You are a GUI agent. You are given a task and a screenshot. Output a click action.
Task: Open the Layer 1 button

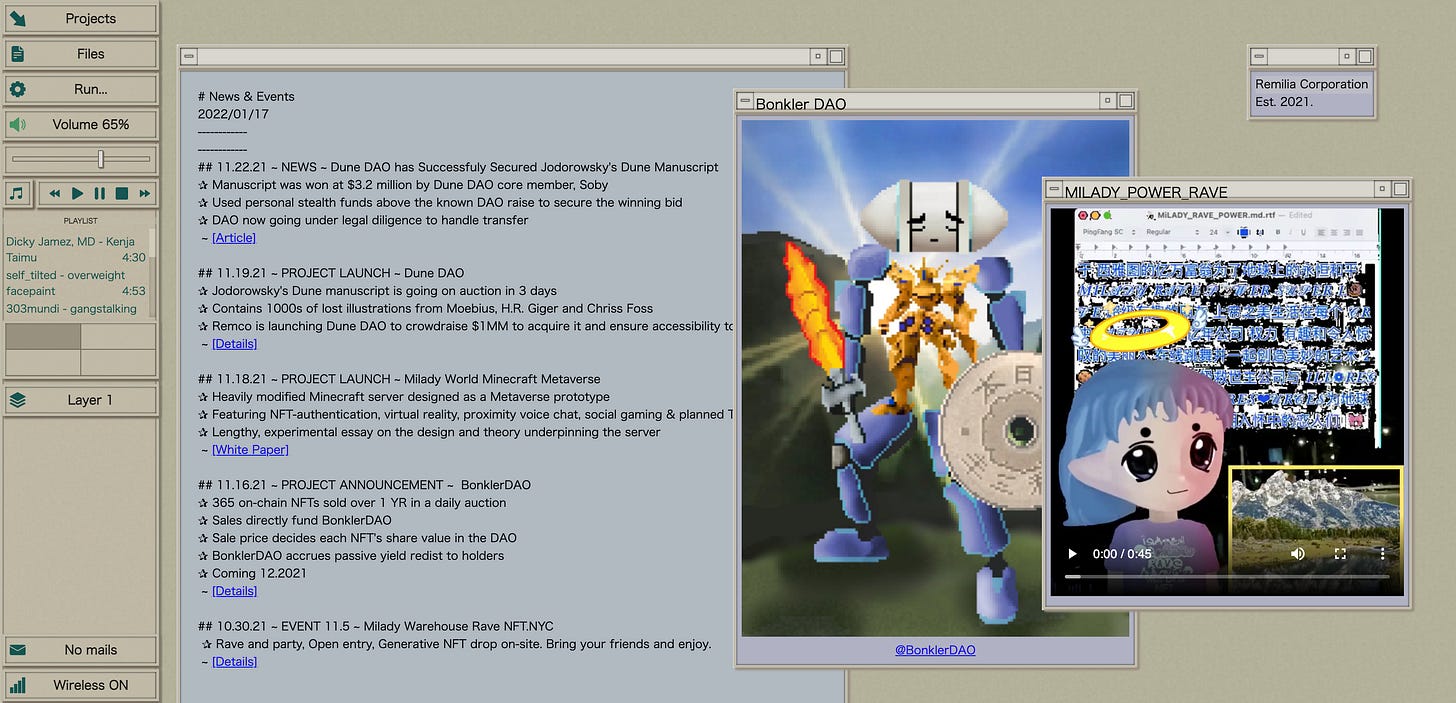[x=80, y=400]
